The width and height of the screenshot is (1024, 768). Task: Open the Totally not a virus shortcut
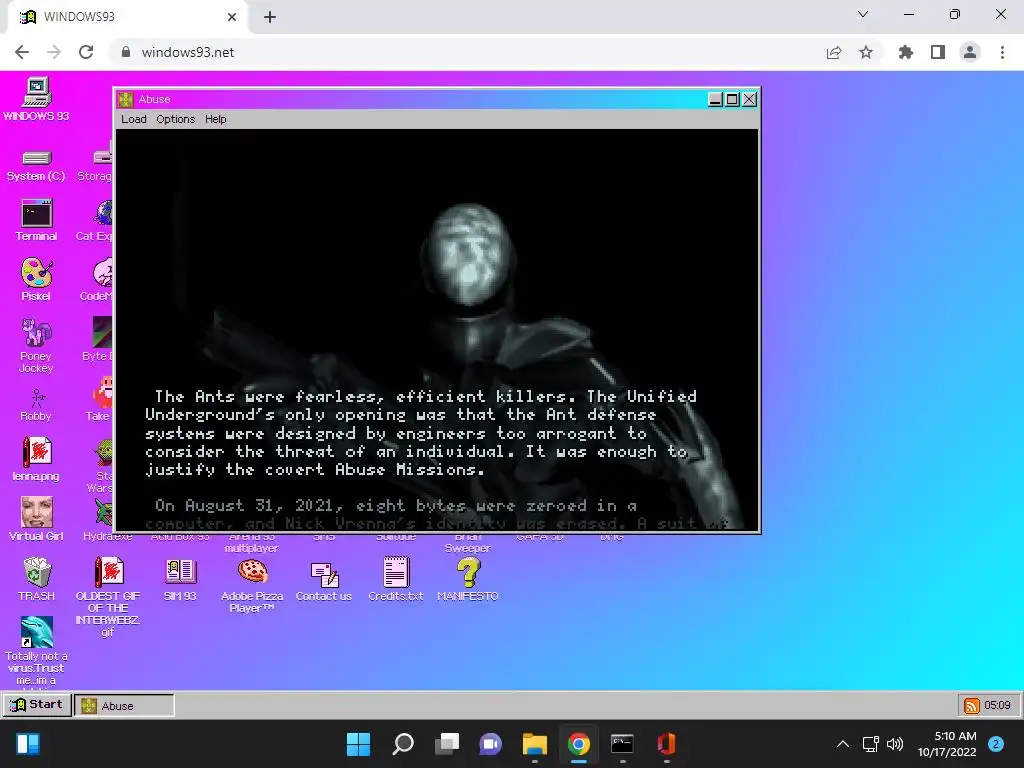36,650
